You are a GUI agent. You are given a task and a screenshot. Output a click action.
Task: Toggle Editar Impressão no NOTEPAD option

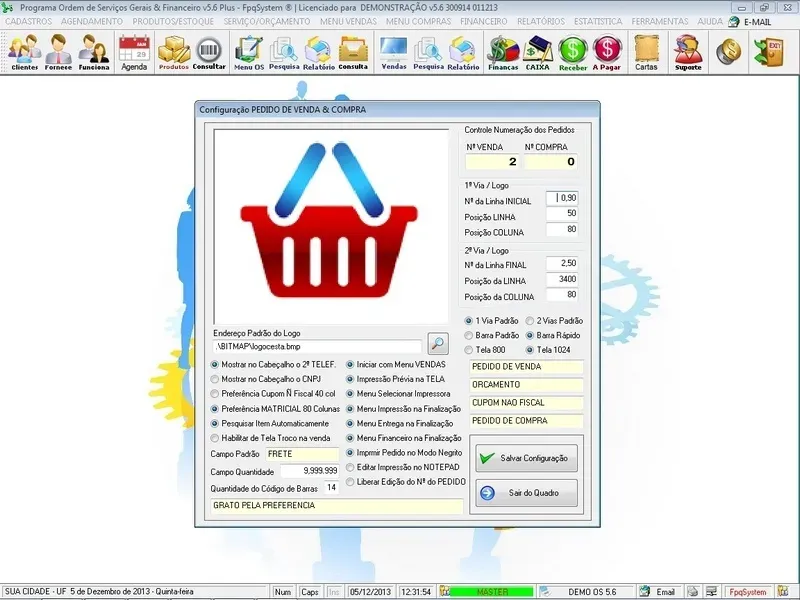(x=350, y=467)
